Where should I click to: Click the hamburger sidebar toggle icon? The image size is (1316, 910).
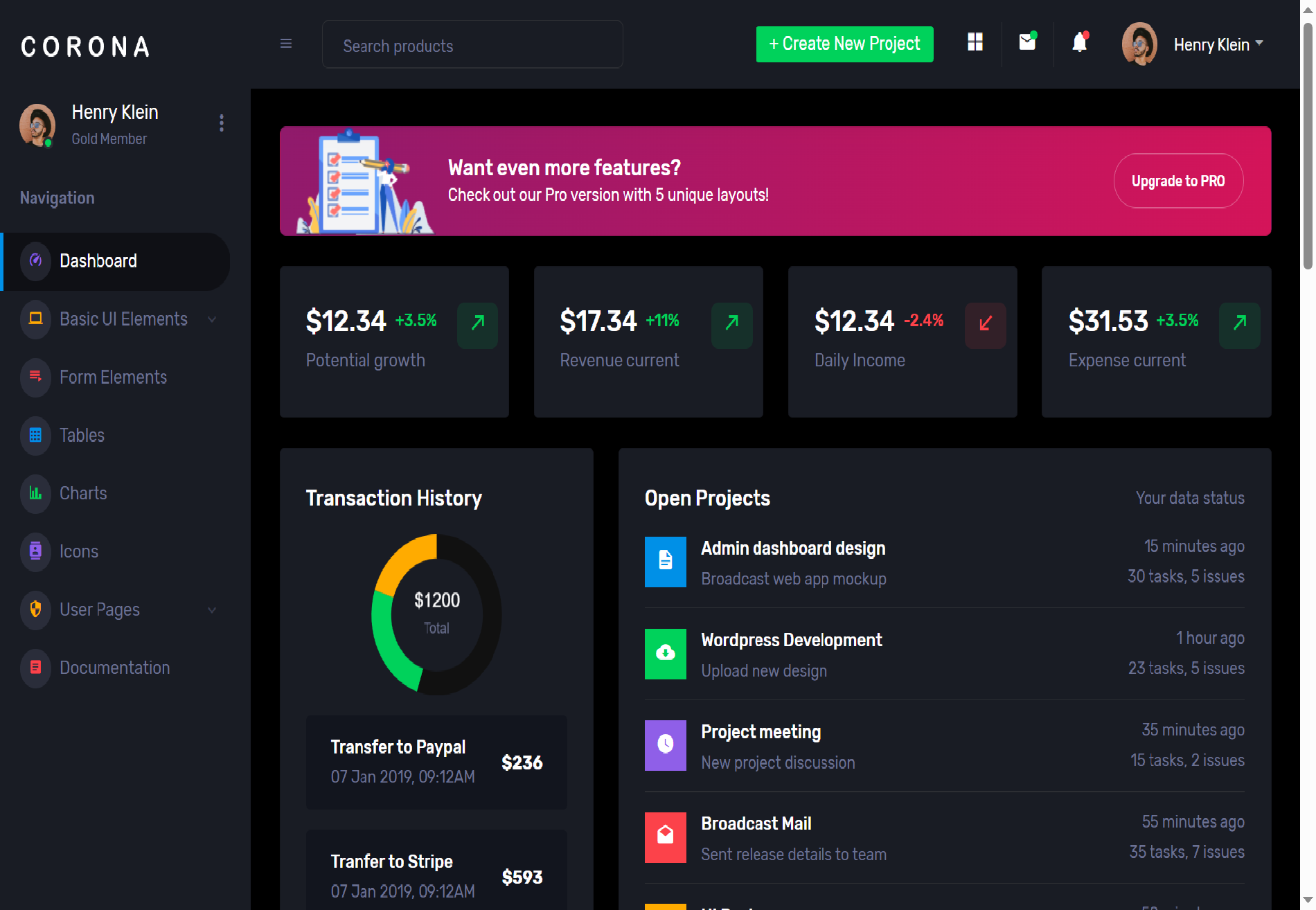pos(285,44)
